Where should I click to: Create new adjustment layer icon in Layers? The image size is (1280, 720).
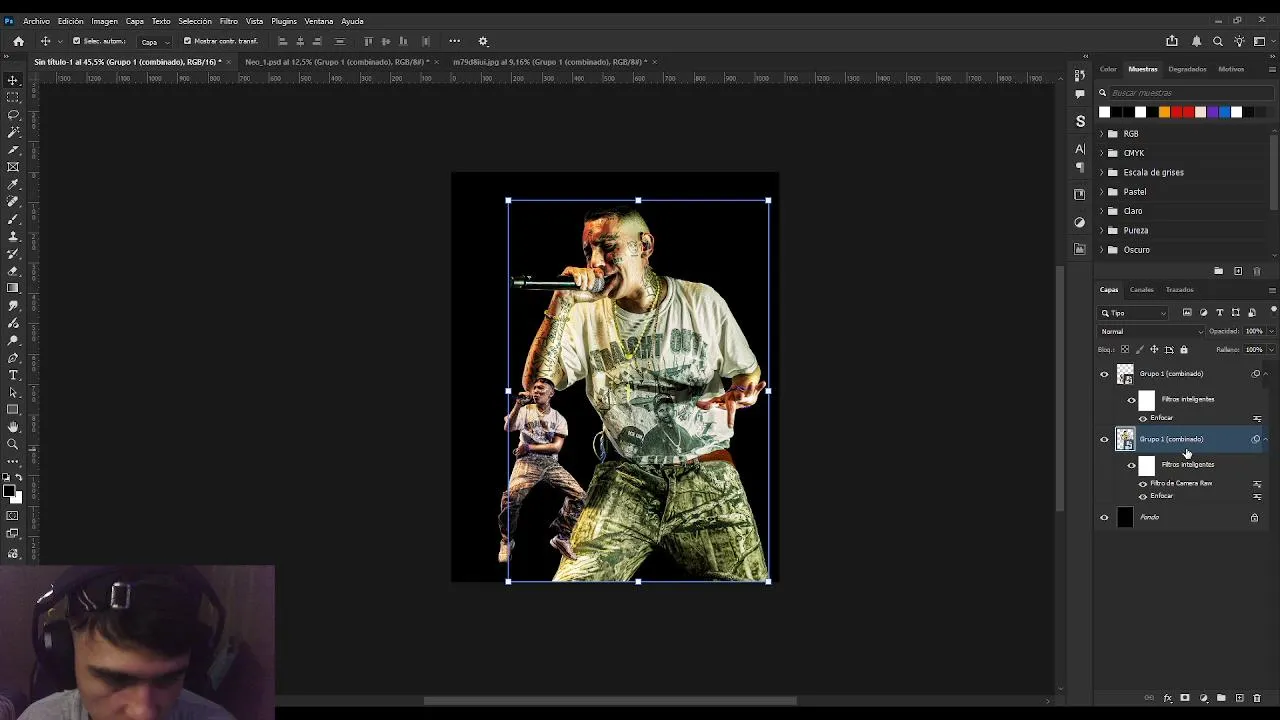pos(1204,698)
